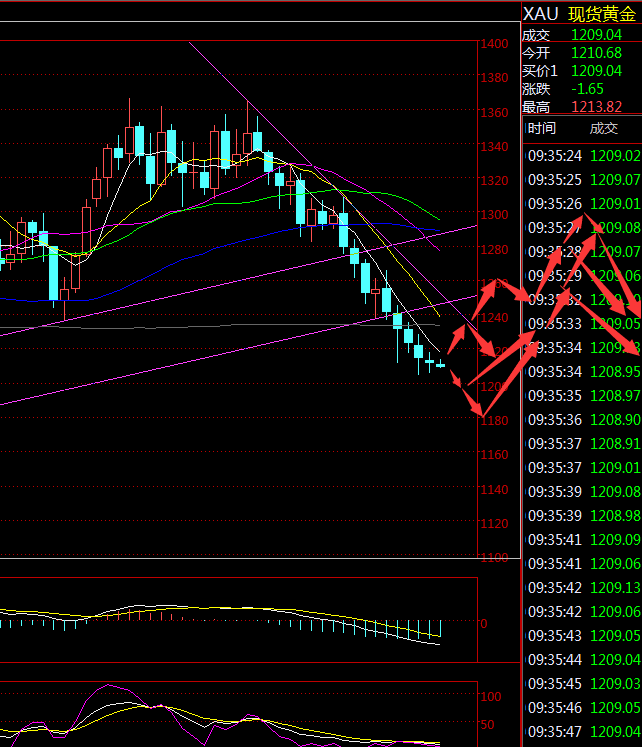
Task: Click the 1300 price axis label
Action: (x=494, y=215)
